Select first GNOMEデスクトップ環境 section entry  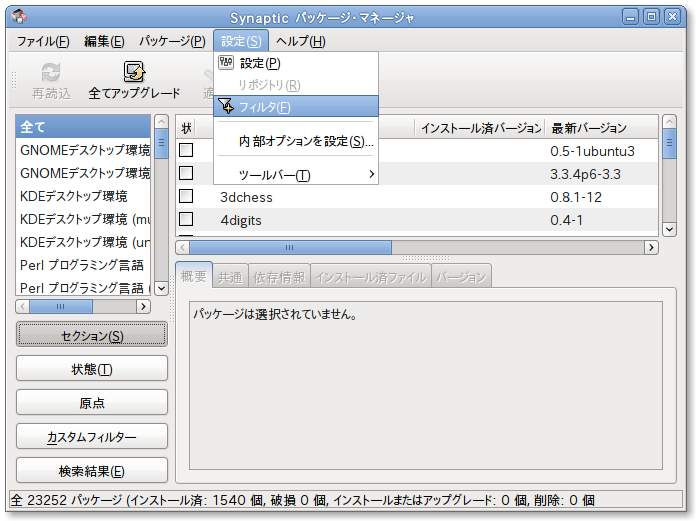tap(83, 150)
